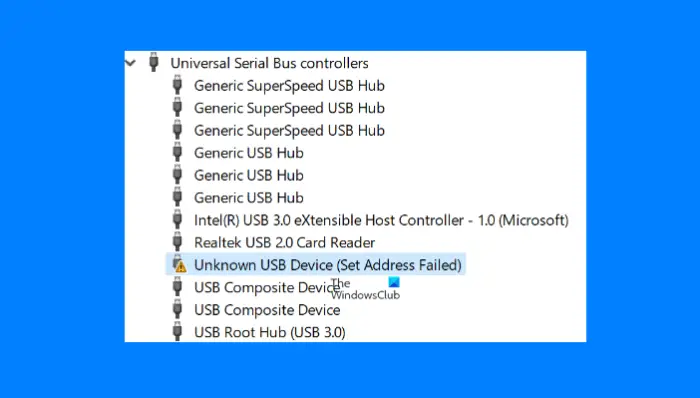Click the second Generic USB Hub icon

(177, 174)
